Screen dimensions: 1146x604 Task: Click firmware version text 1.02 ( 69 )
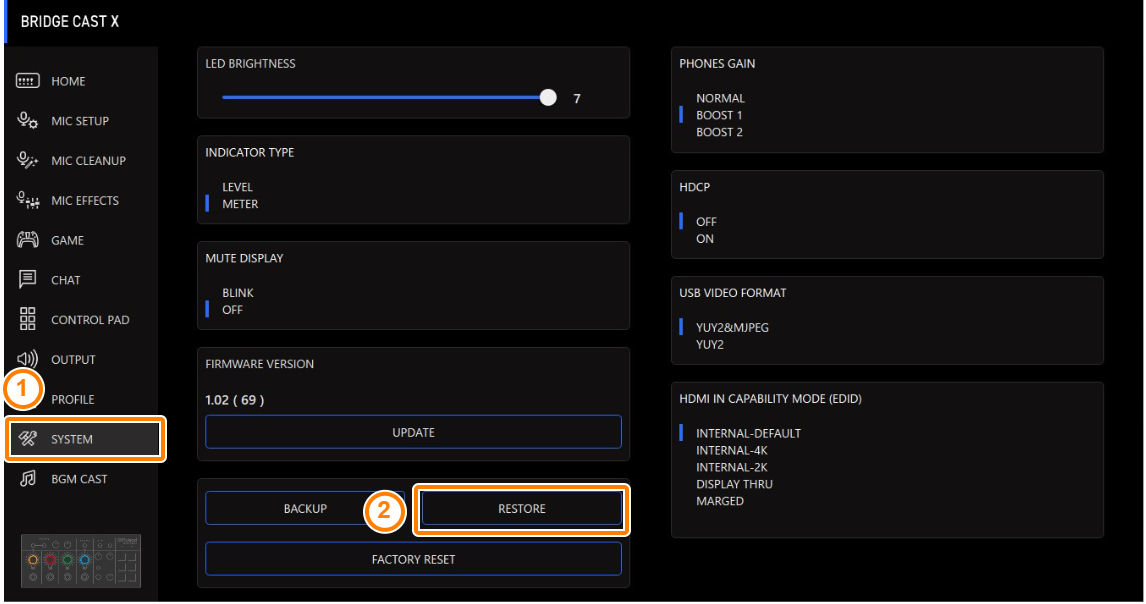(235, 400)
